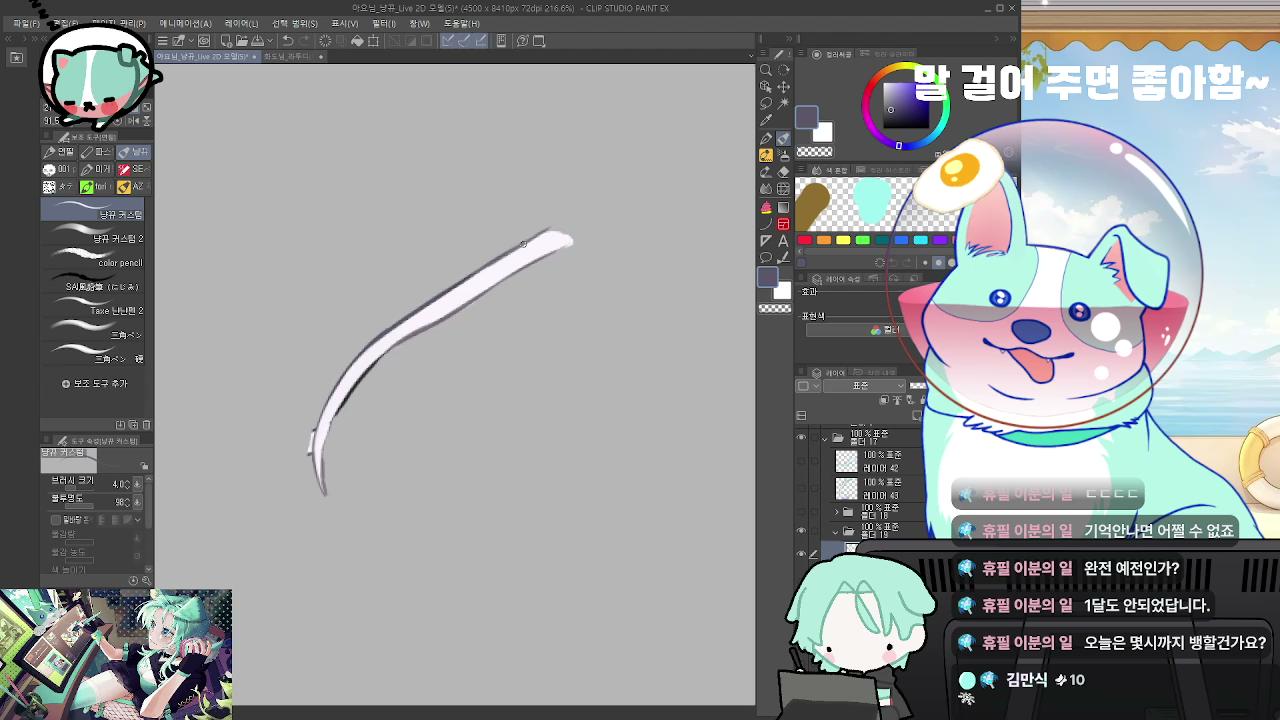1280x720 pixels.
Task: Click the 레이어 42 layer thumbnail
Action: point(847,461)
